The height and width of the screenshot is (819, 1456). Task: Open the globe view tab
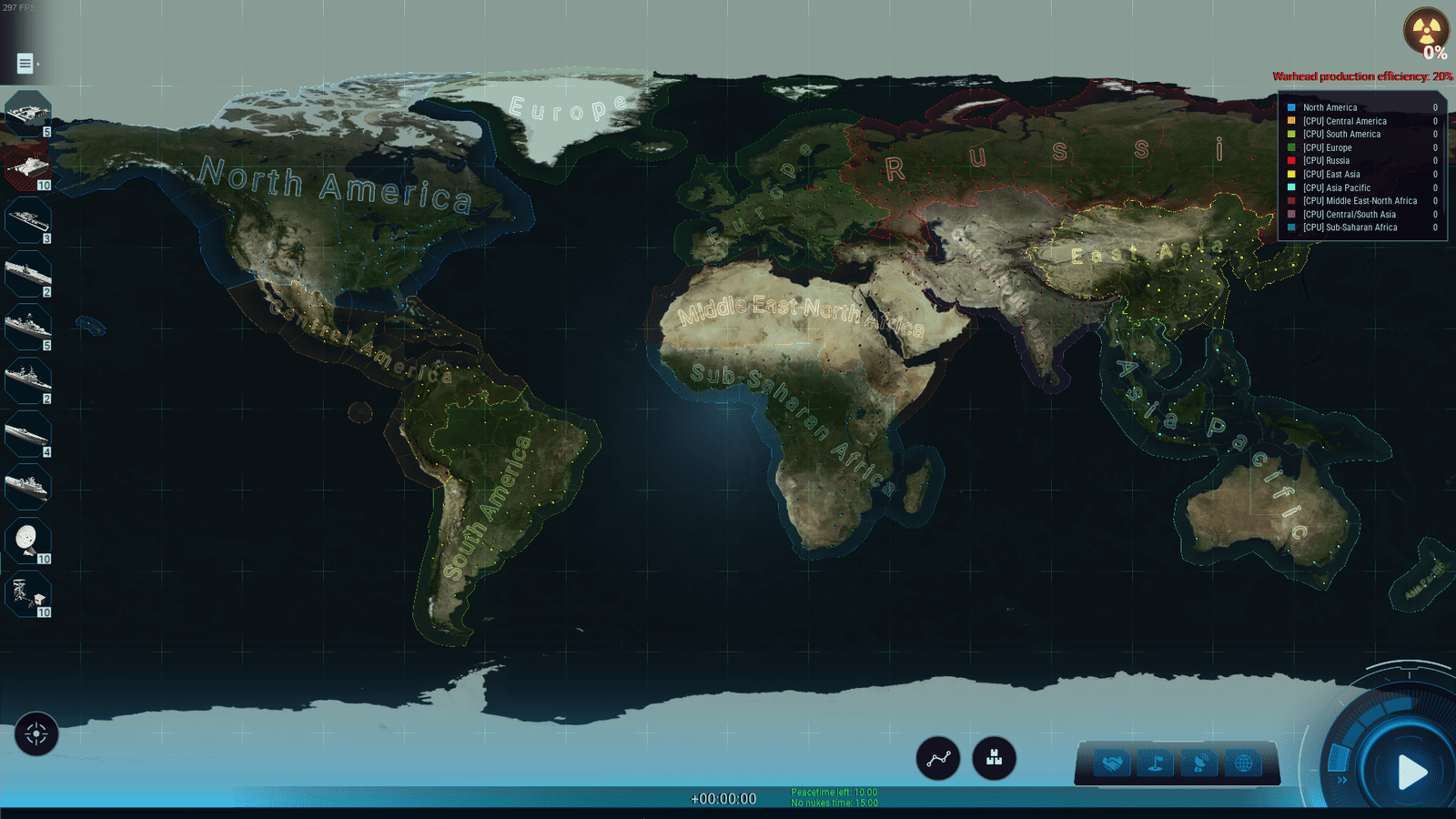pyautogui.click(x=1243, y=763)
